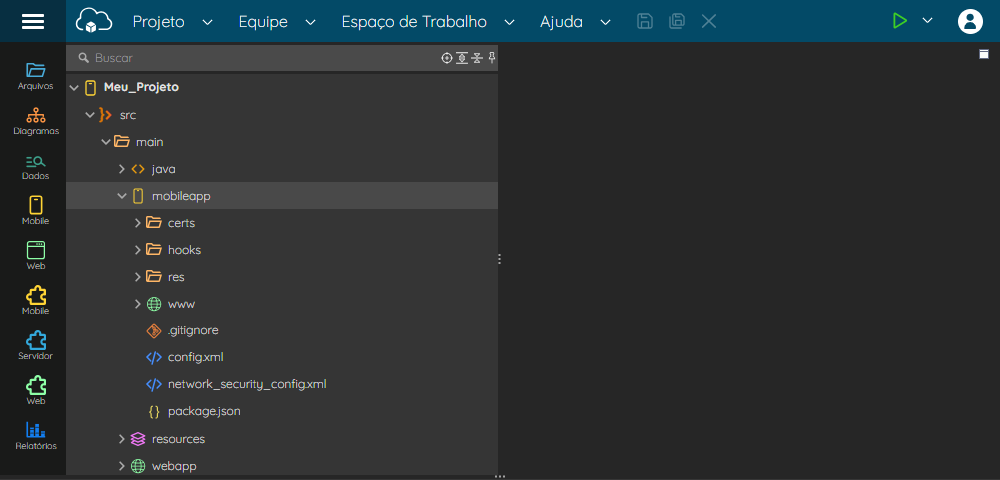
Task: Open the hamburger main menu
Action: tap(33, 21)
